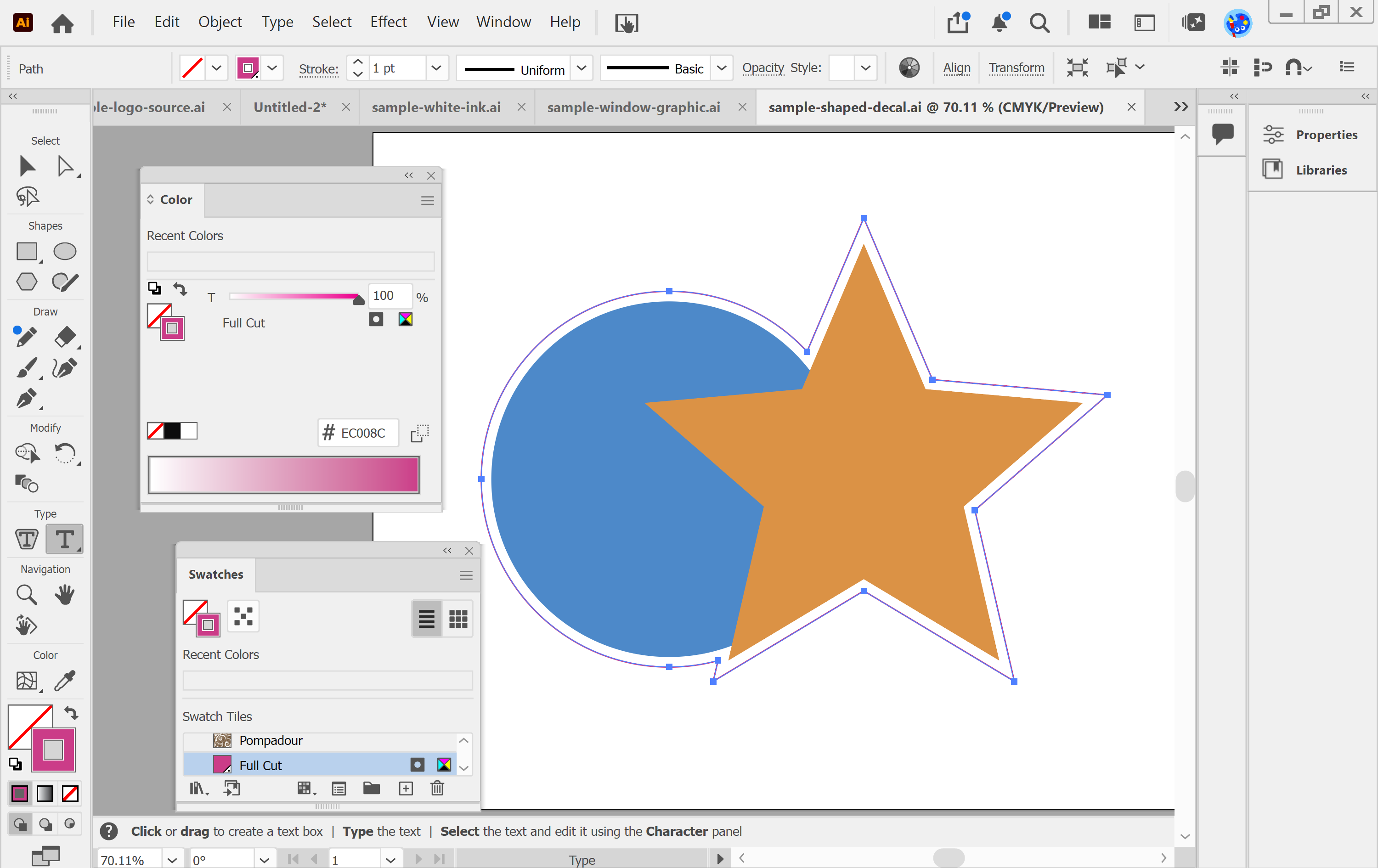Select the Full Cut swatch row
1378x868 pixels.
(319, 765)
